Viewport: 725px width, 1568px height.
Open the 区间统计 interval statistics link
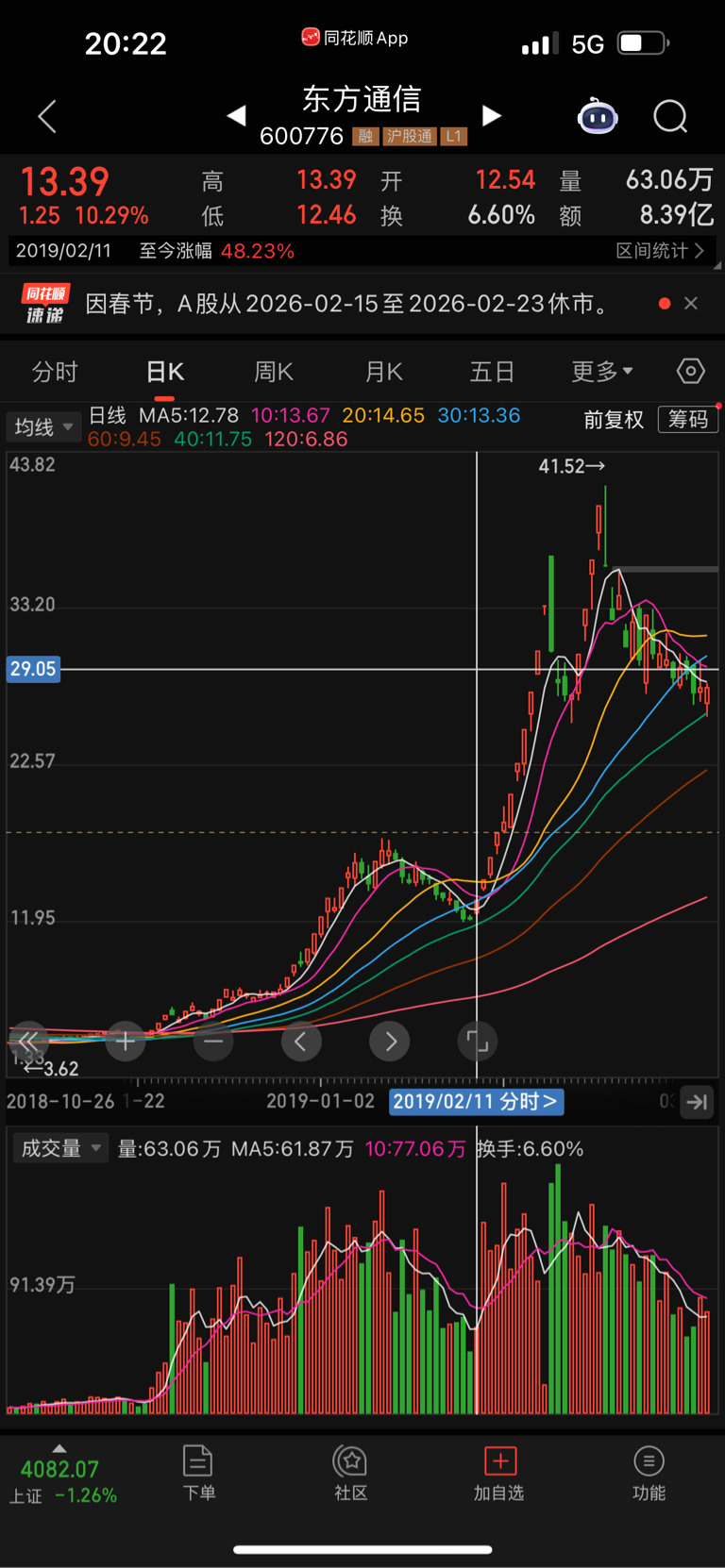(x=660, y=251)
